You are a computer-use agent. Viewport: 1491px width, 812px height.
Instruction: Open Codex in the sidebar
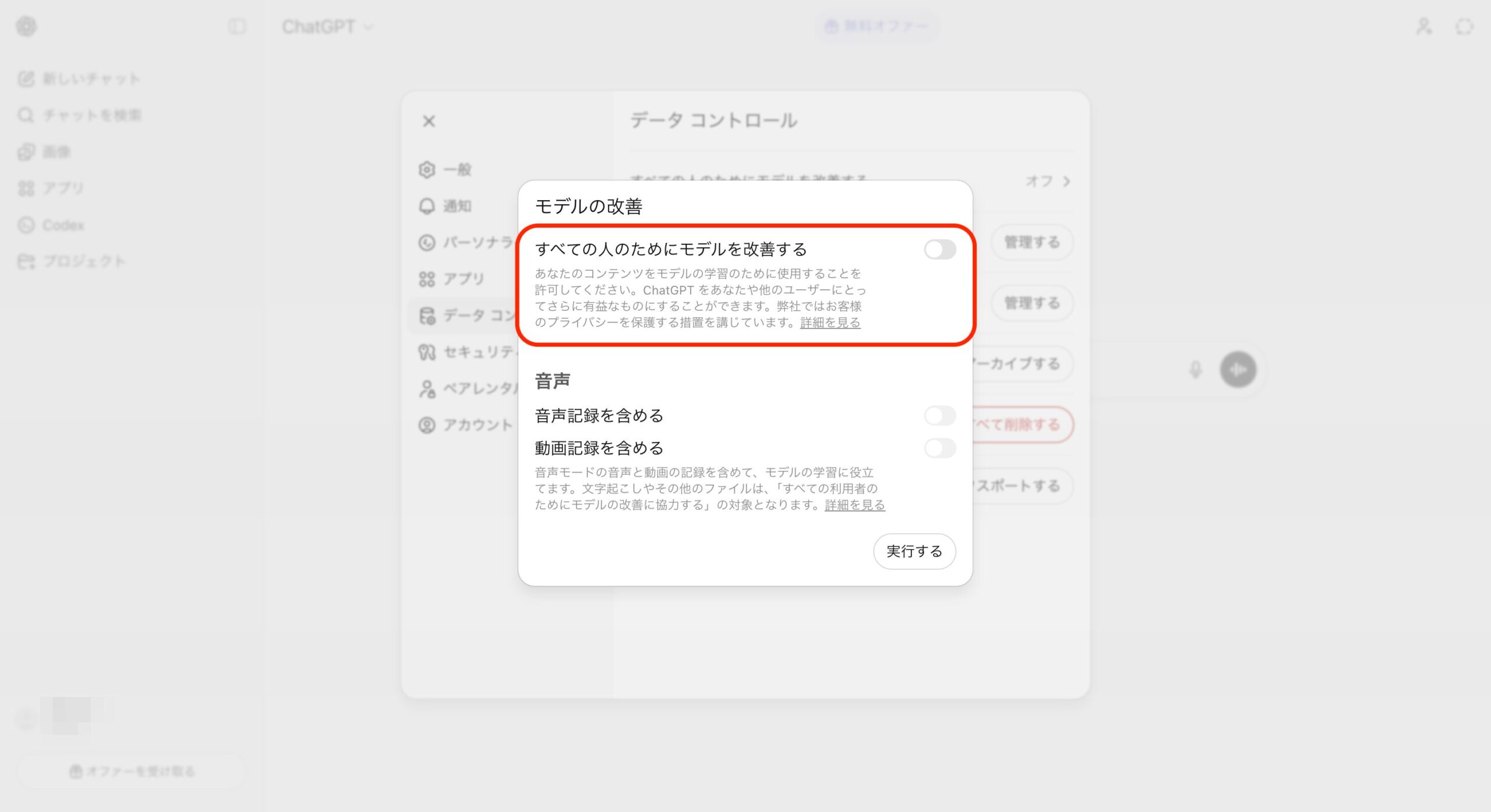pos(52,225)
